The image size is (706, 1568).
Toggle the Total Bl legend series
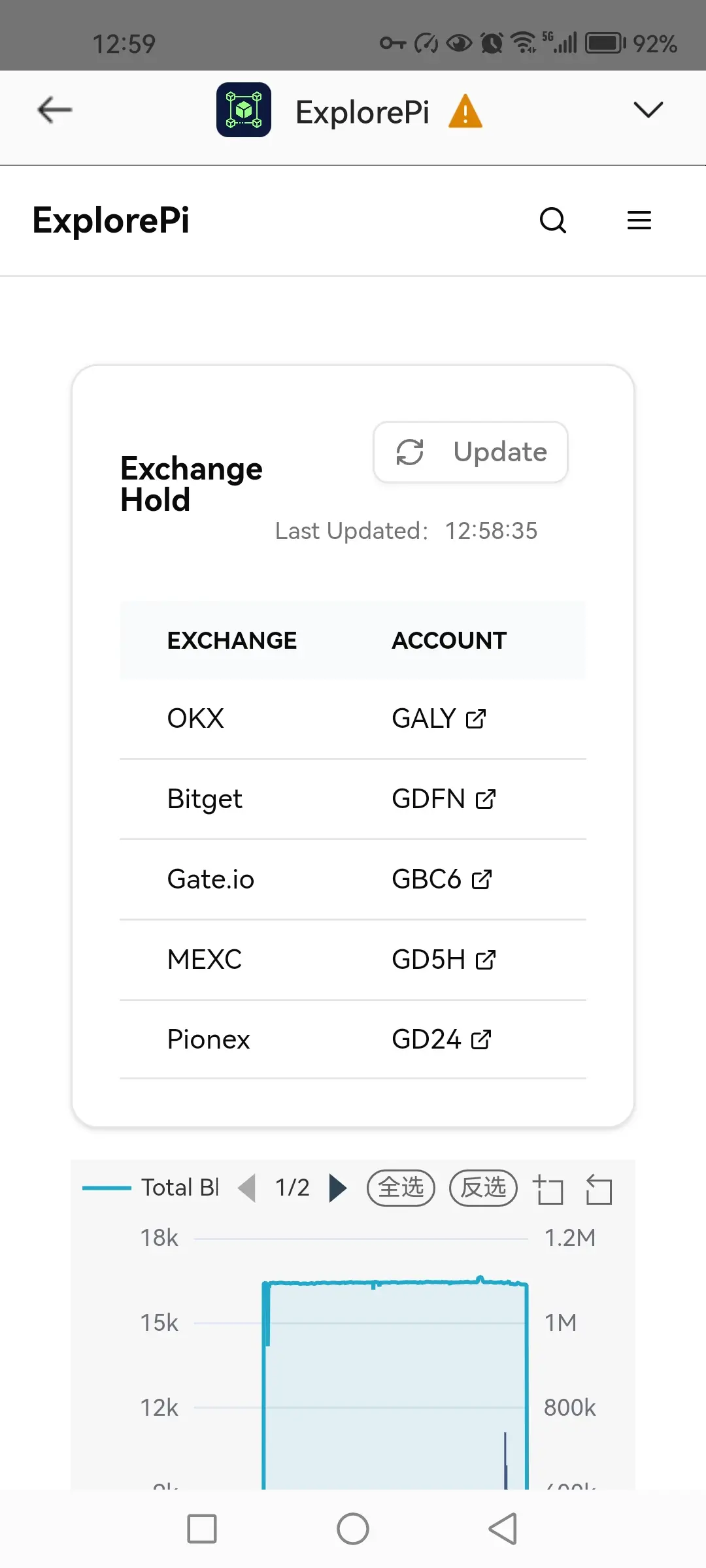[x=150, y=1188]
